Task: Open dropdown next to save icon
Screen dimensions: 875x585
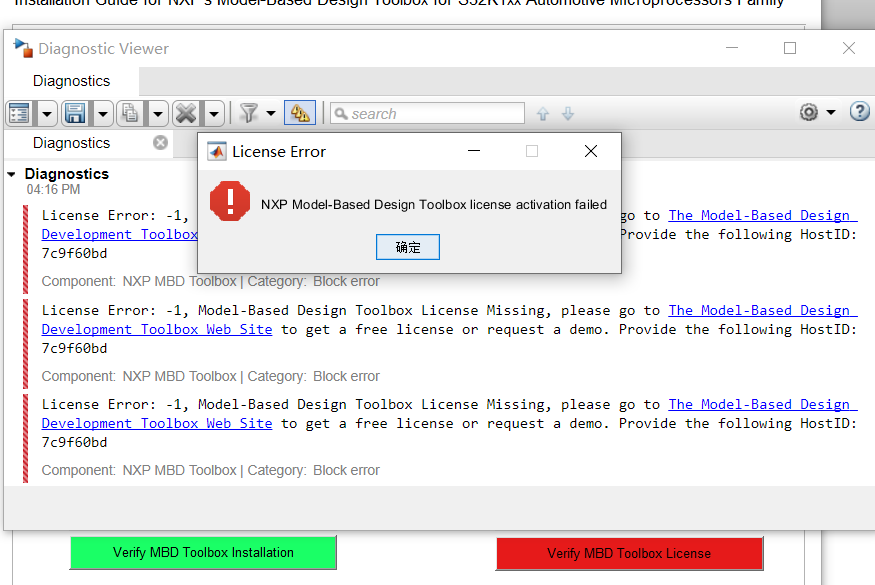Action: pyautogui.click(x=103, y=114)
